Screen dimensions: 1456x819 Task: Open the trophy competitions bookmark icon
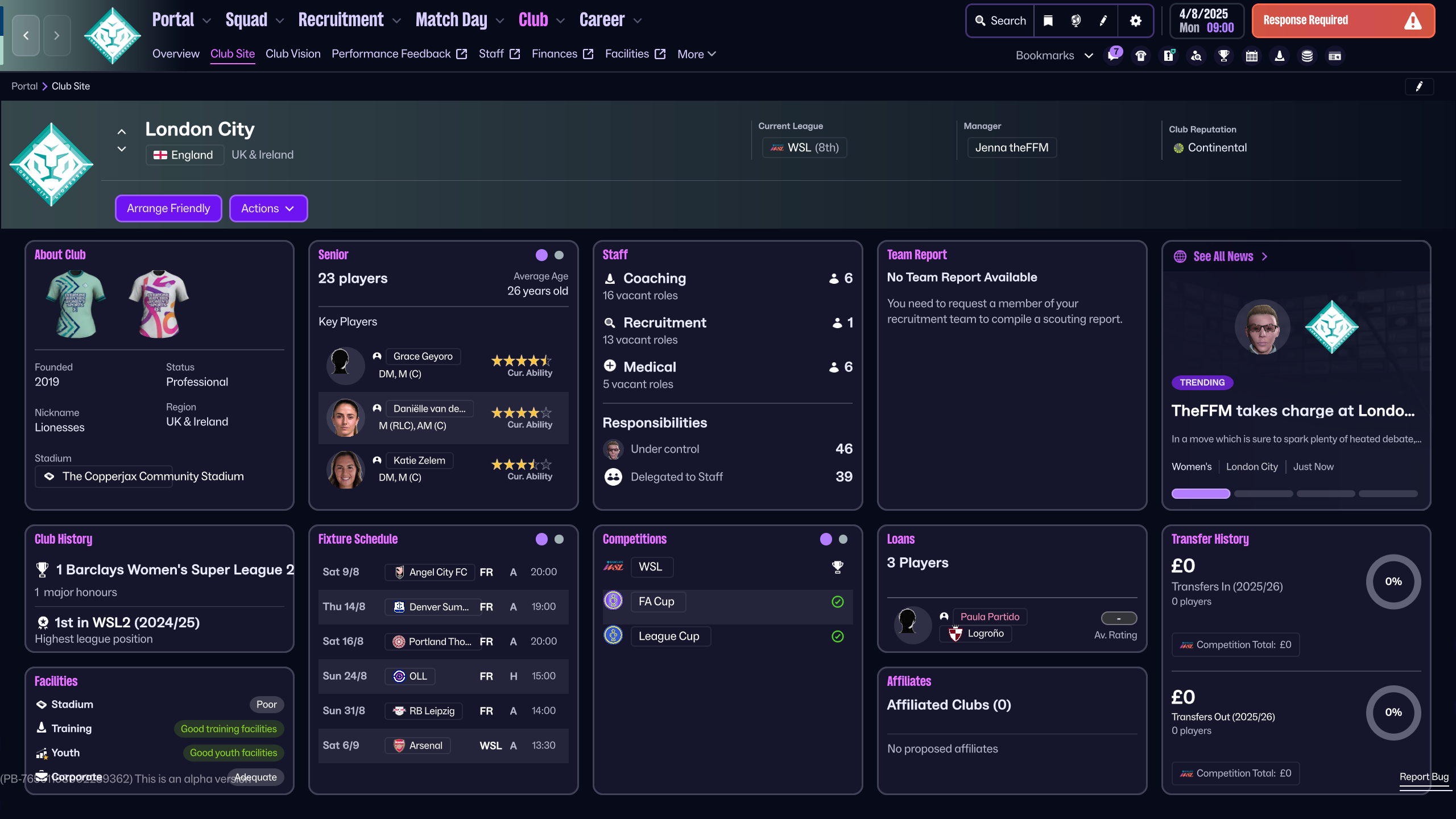pos(1224,56)
